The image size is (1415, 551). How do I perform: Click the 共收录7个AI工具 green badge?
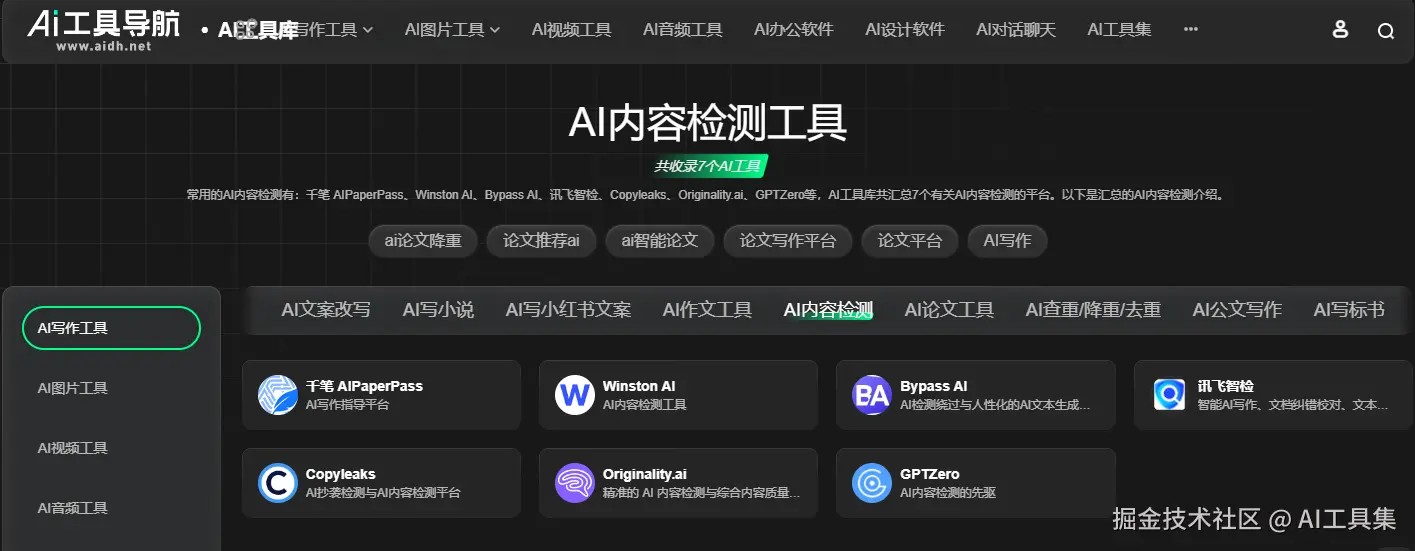[708, 166]
